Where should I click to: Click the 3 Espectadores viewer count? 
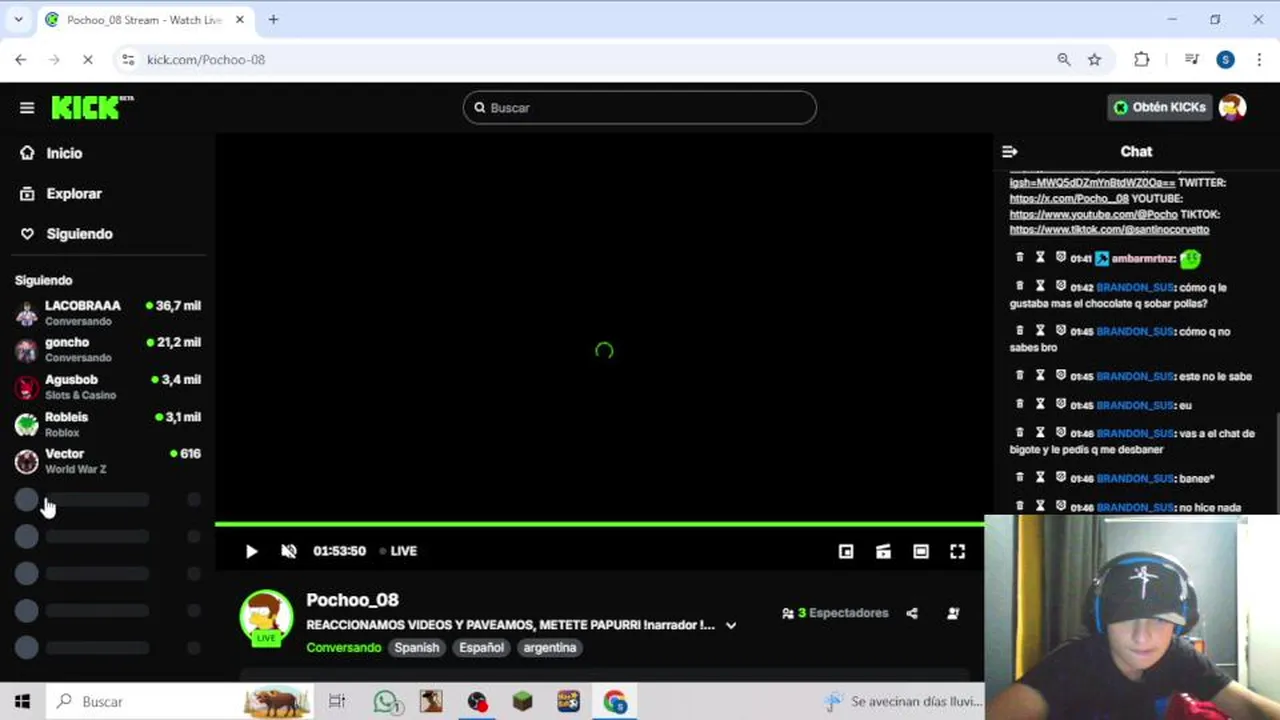836,613
